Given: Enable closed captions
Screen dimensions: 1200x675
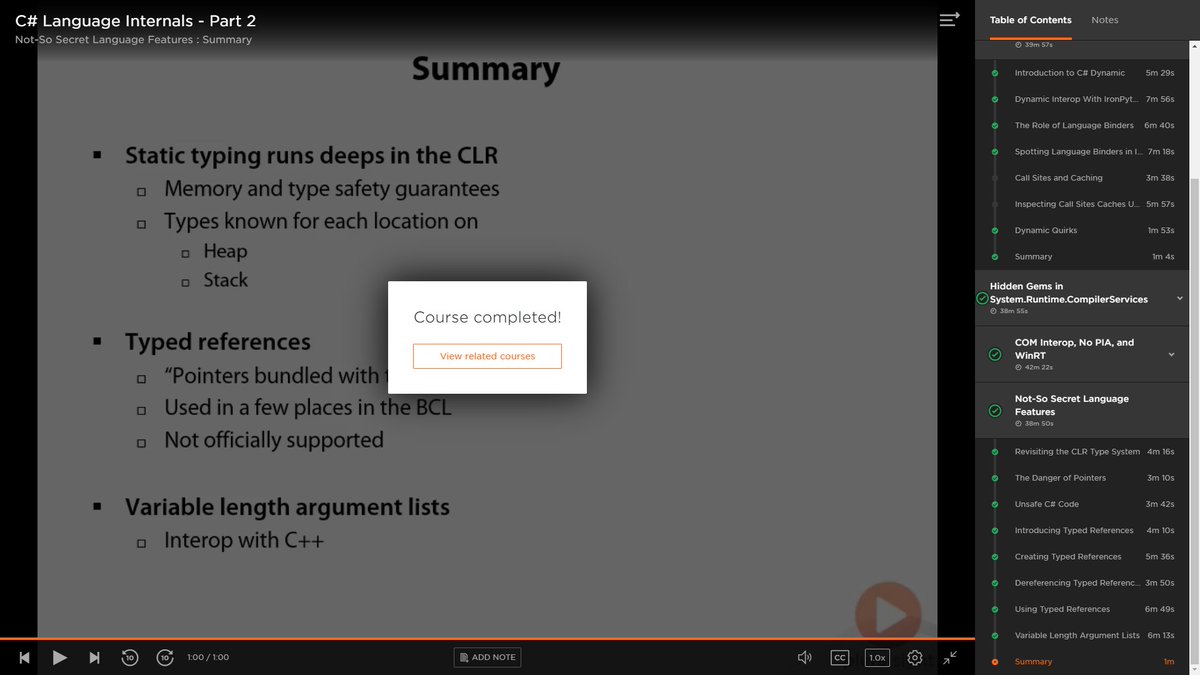Looking at the screenshot, I should click(839, 657).
